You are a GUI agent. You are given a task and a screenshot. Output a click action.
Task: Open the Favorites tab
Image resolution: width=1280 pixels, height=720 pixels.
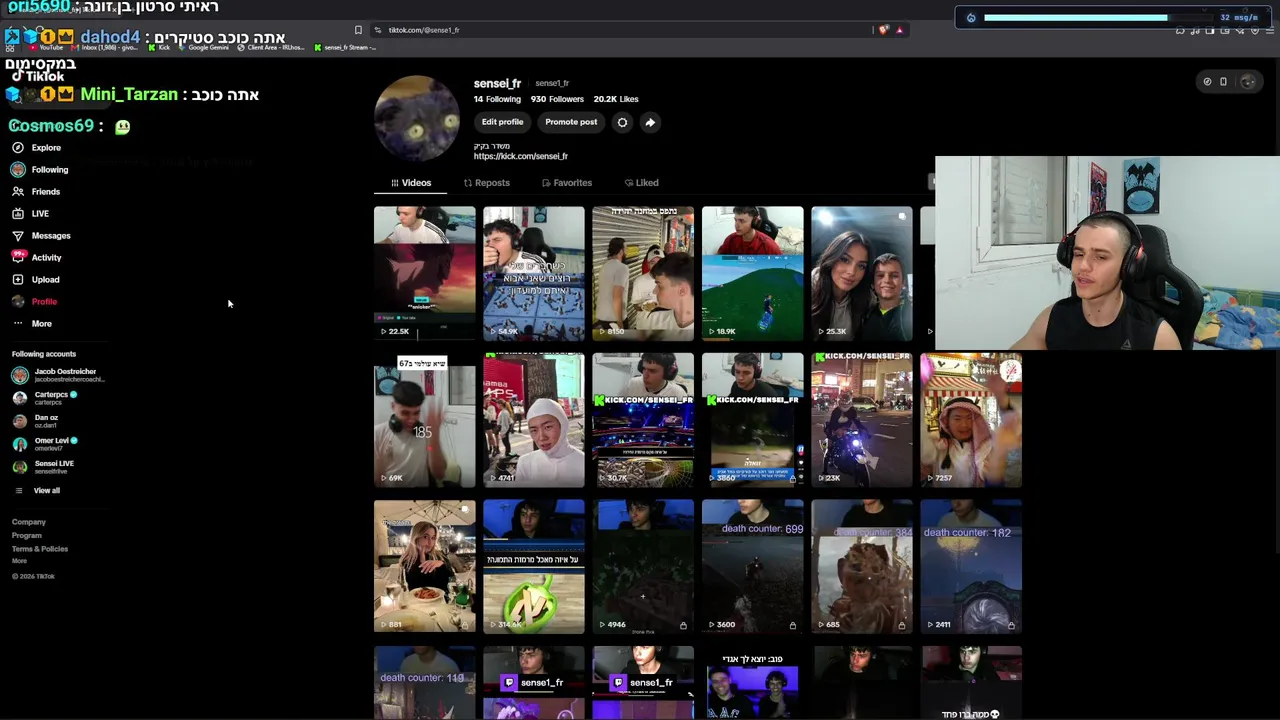pos(567,183)
